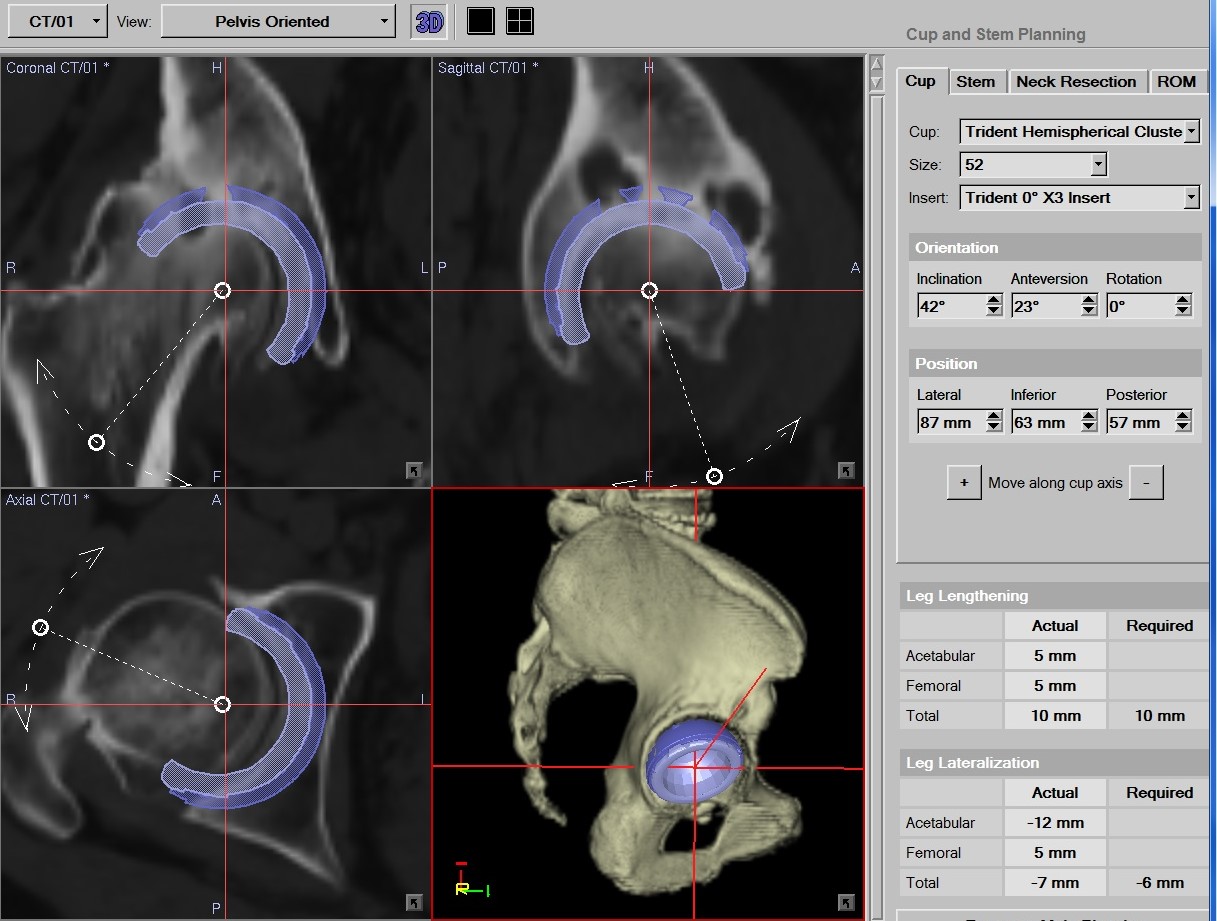The width and height of the screenshot is (1217, 921).
Task: Maximize the Coronal CT view pane
Action: point(414,470)
